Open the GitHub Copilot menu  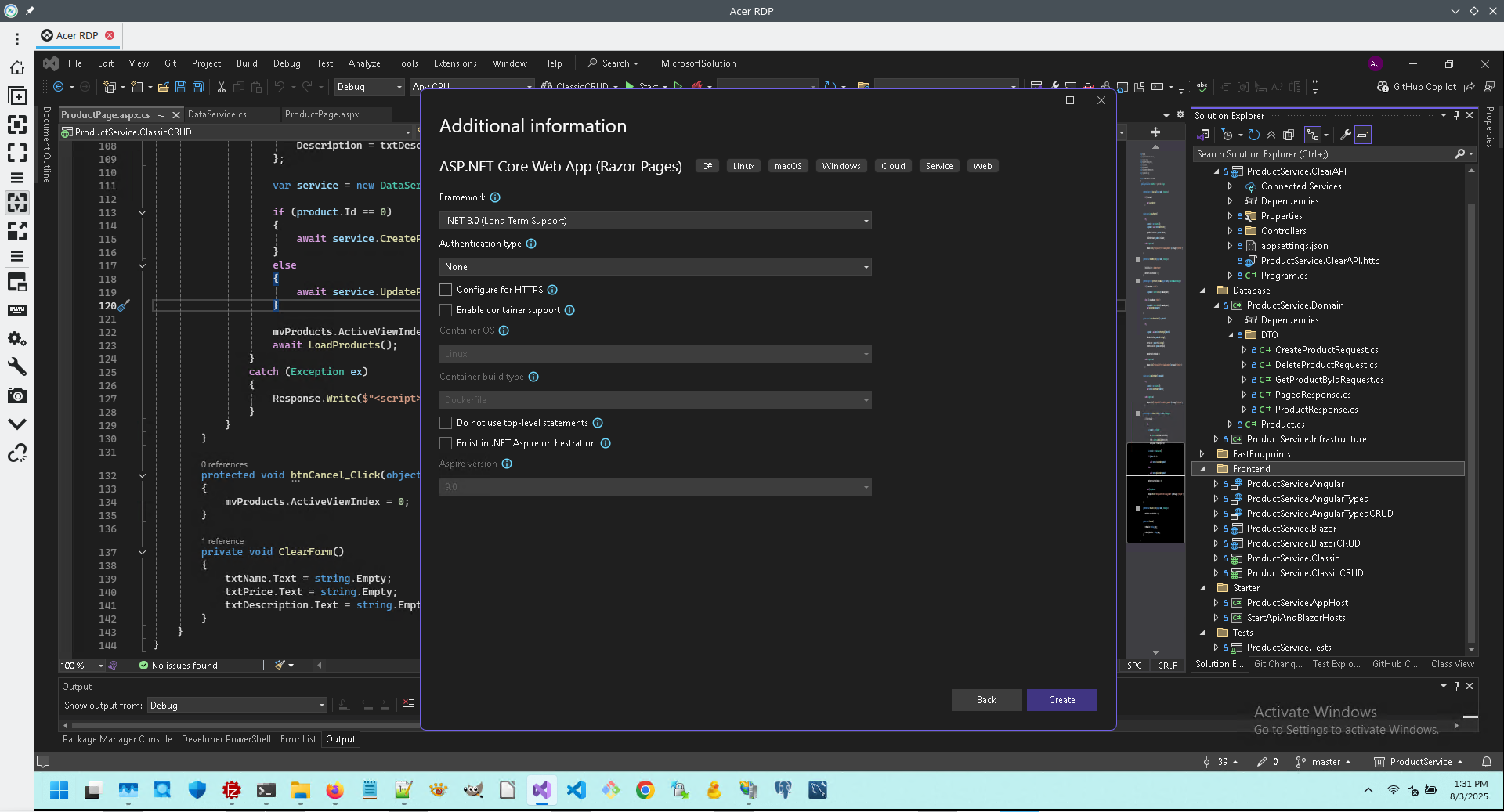[x=1417, y=87]
